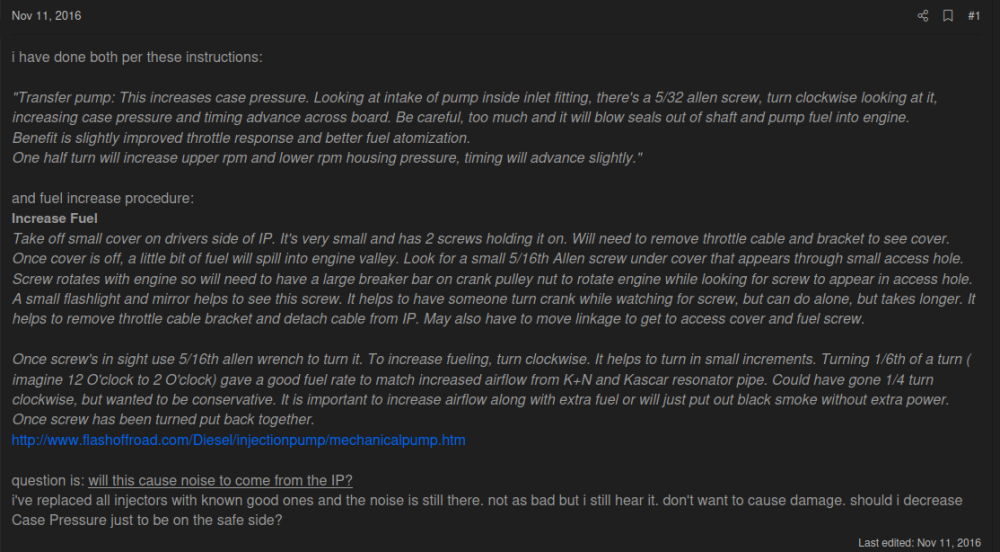Click the share post icon
This screenshot has height=552, width=1000.
point(923,16)
